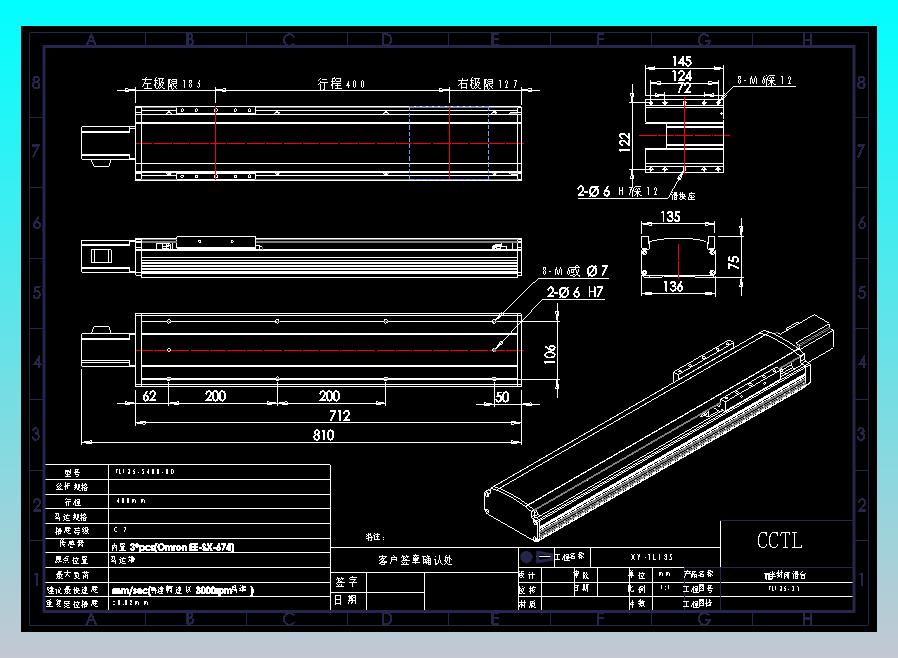The height and width of the screenshot is (658, 898).
Task: Click the '设计' title block label
Action: 527,574
